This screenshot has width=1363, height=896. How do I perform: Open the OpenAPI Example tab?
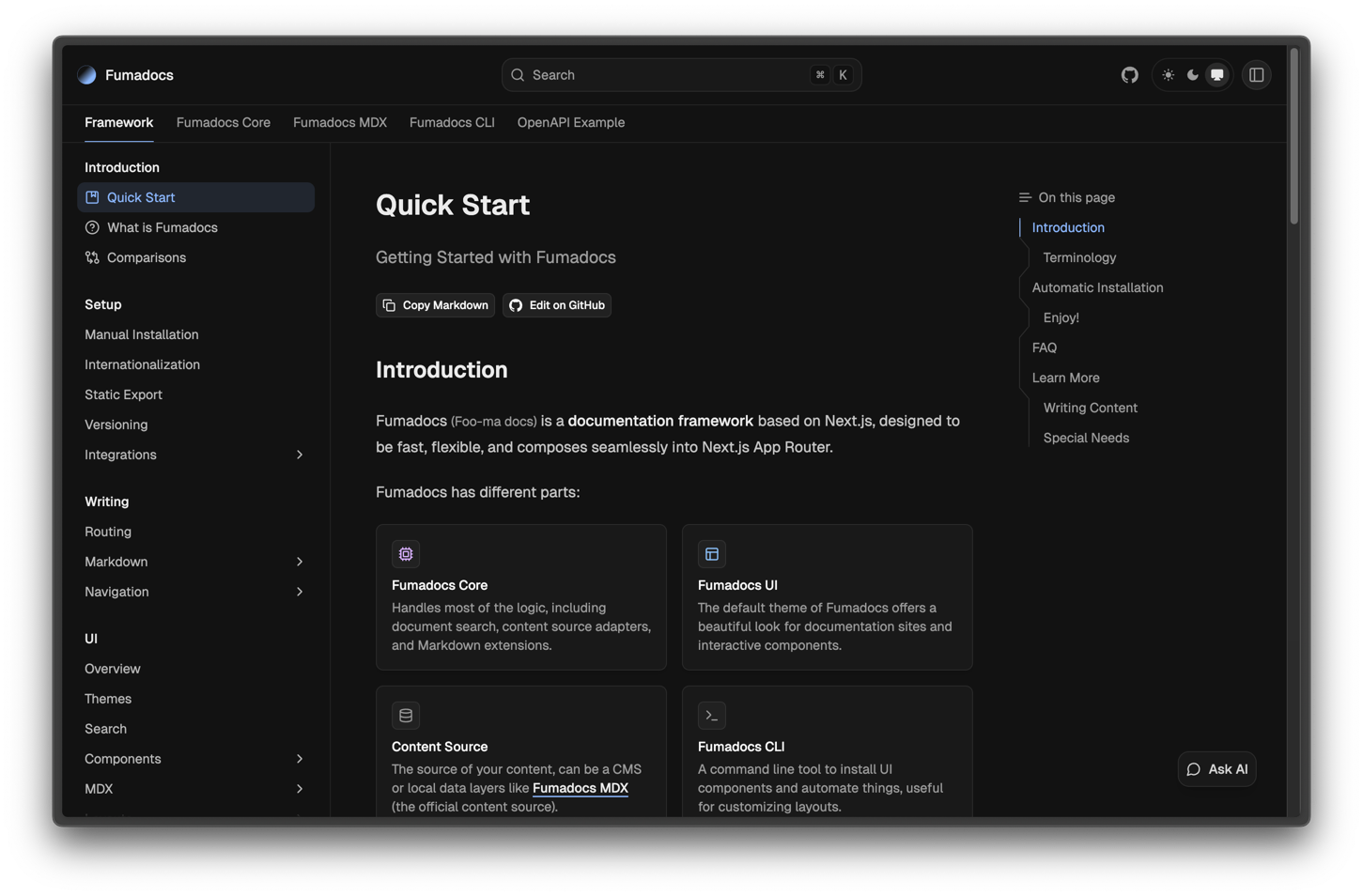click(x=570, y=122)
